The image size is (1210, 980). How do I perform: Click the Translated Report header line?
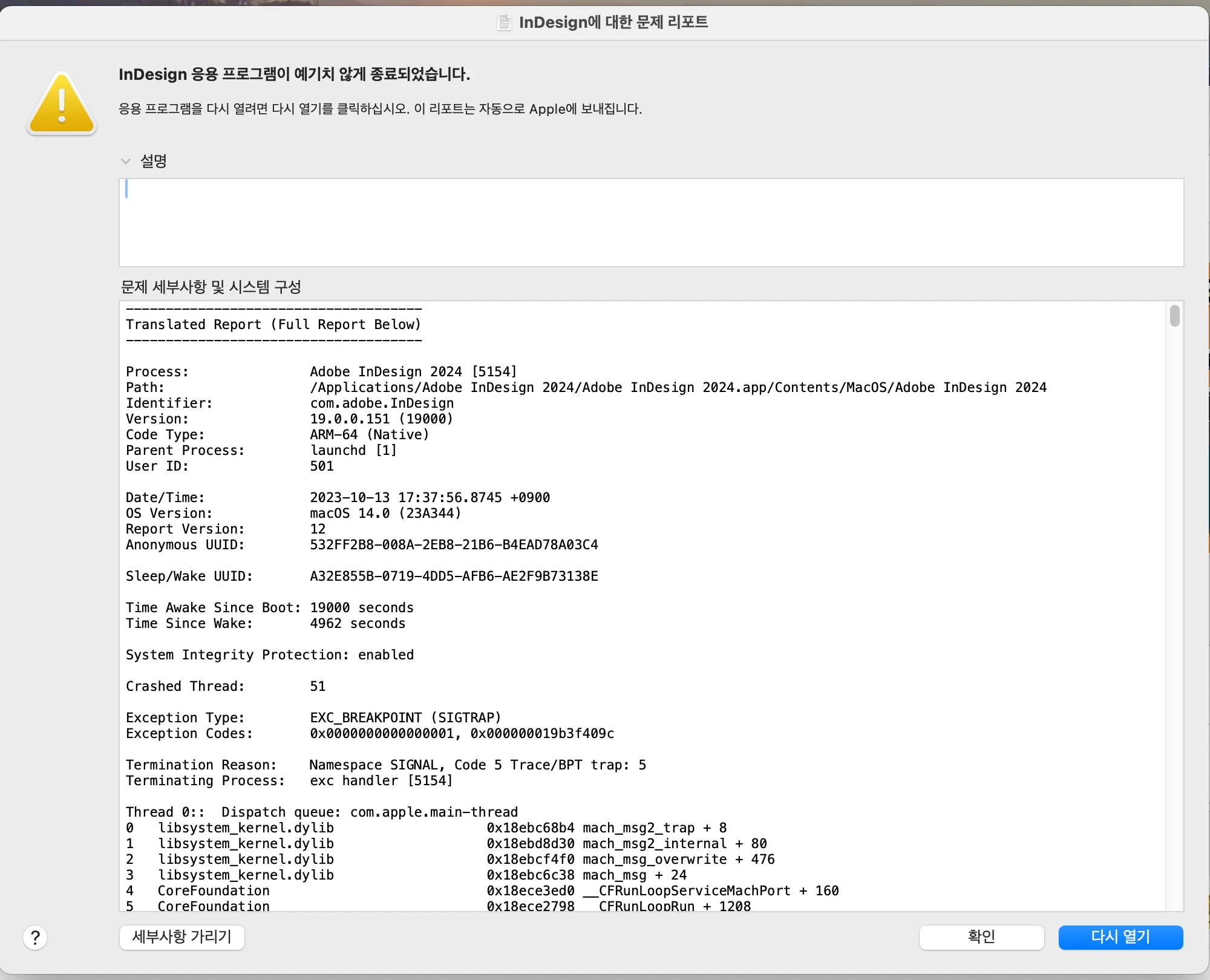[273, 324]
